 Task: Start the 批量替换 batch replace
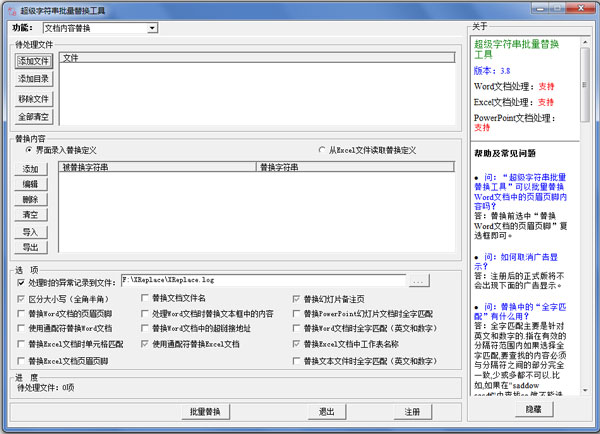[x=205, y=411]
